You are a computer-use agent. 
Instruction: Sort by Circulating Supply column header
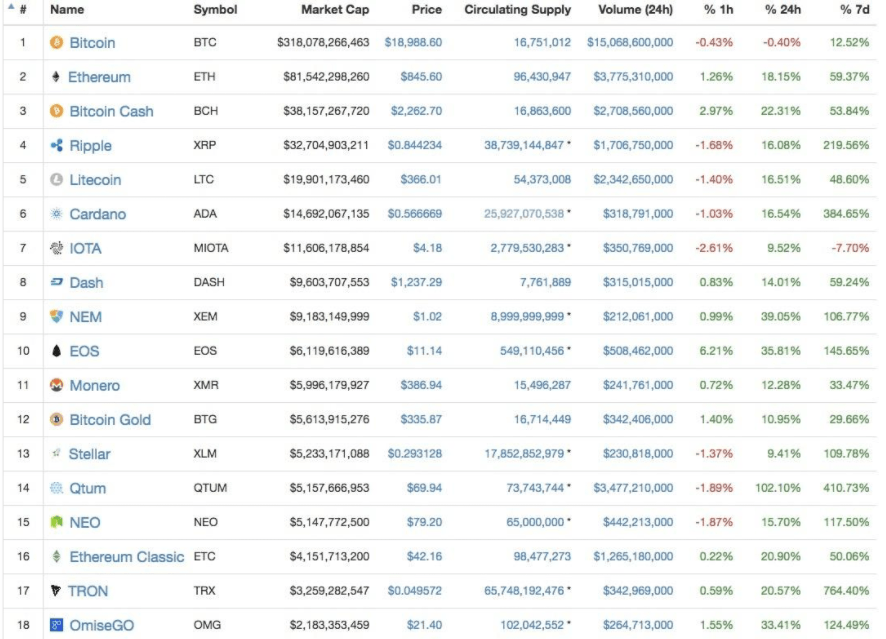tap(518, 10)
